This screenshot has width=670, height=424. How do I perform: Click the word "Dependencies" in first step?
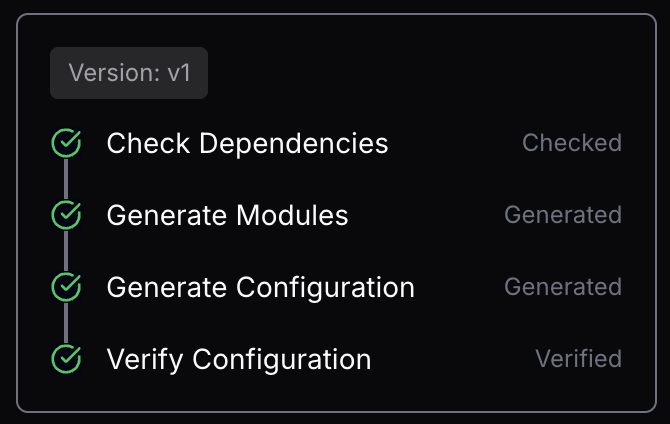[294, 144]
